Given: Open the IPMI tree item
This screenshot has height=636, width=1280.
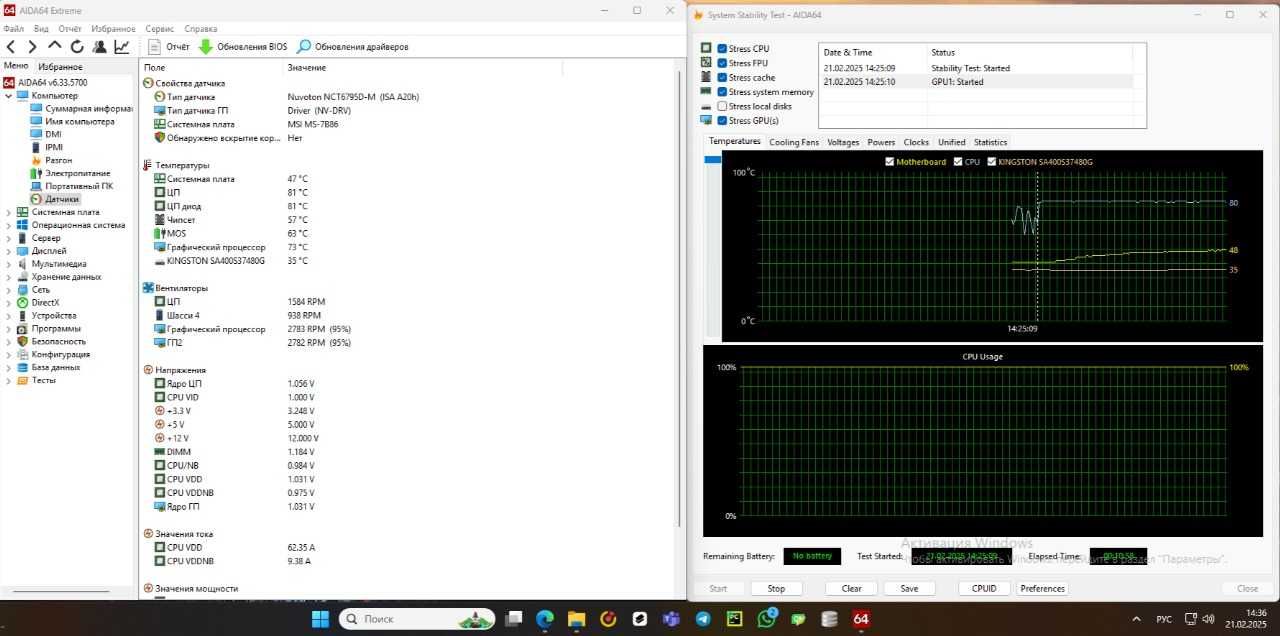Looking at the screenshot, I should click(47, 147).
